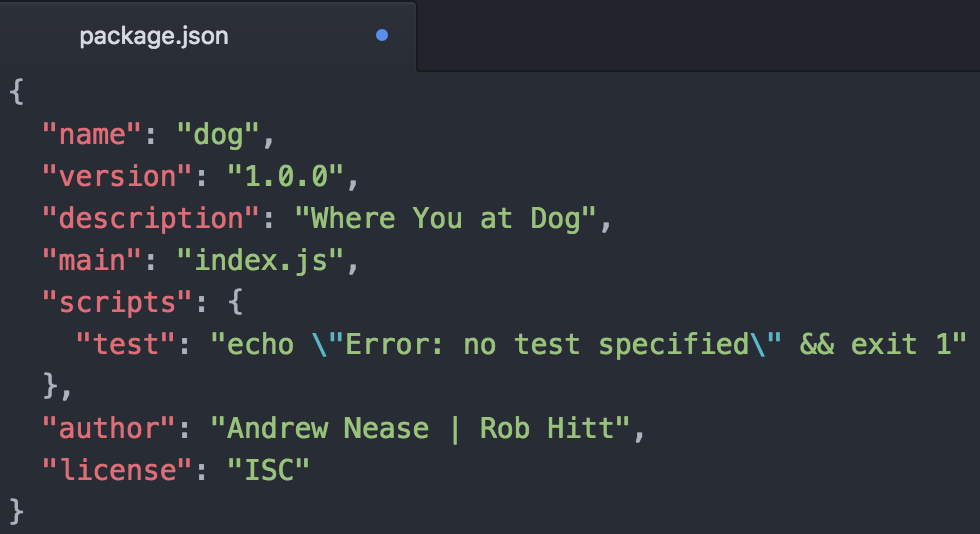Click the scripts object opening brace
Image resolution: width=980 pixels, height=534 pixels.
point(235,302)
